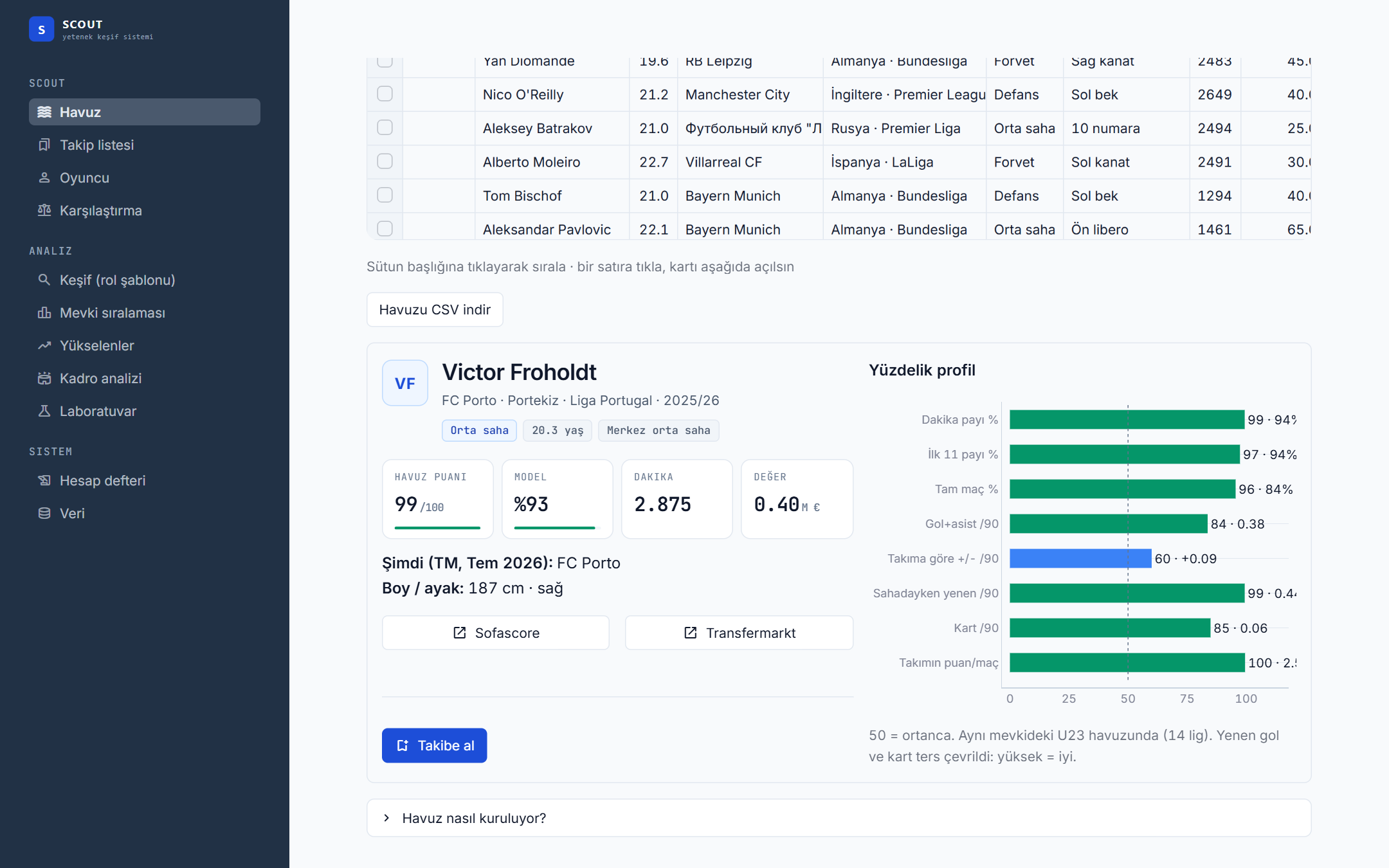1389x868 pixels.
Task: Open Keşif (rol şablonu) analysis
Action: (145, 280)
